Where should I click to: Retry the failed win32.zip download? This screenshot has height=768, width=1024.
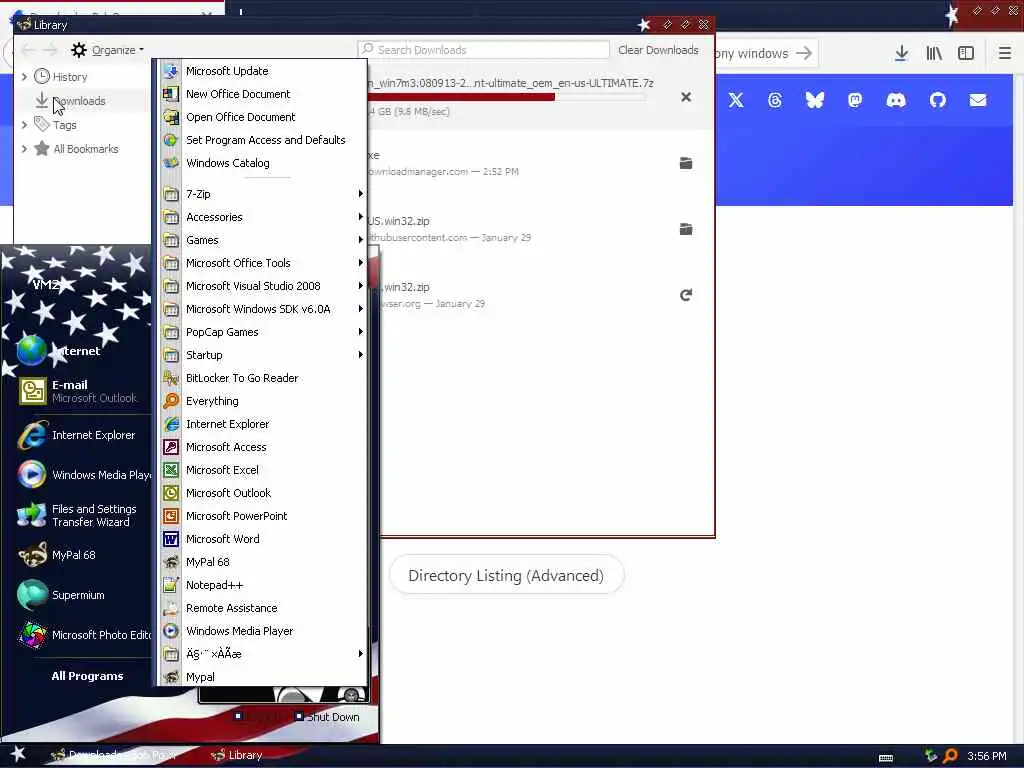click(x=686, y=295)
